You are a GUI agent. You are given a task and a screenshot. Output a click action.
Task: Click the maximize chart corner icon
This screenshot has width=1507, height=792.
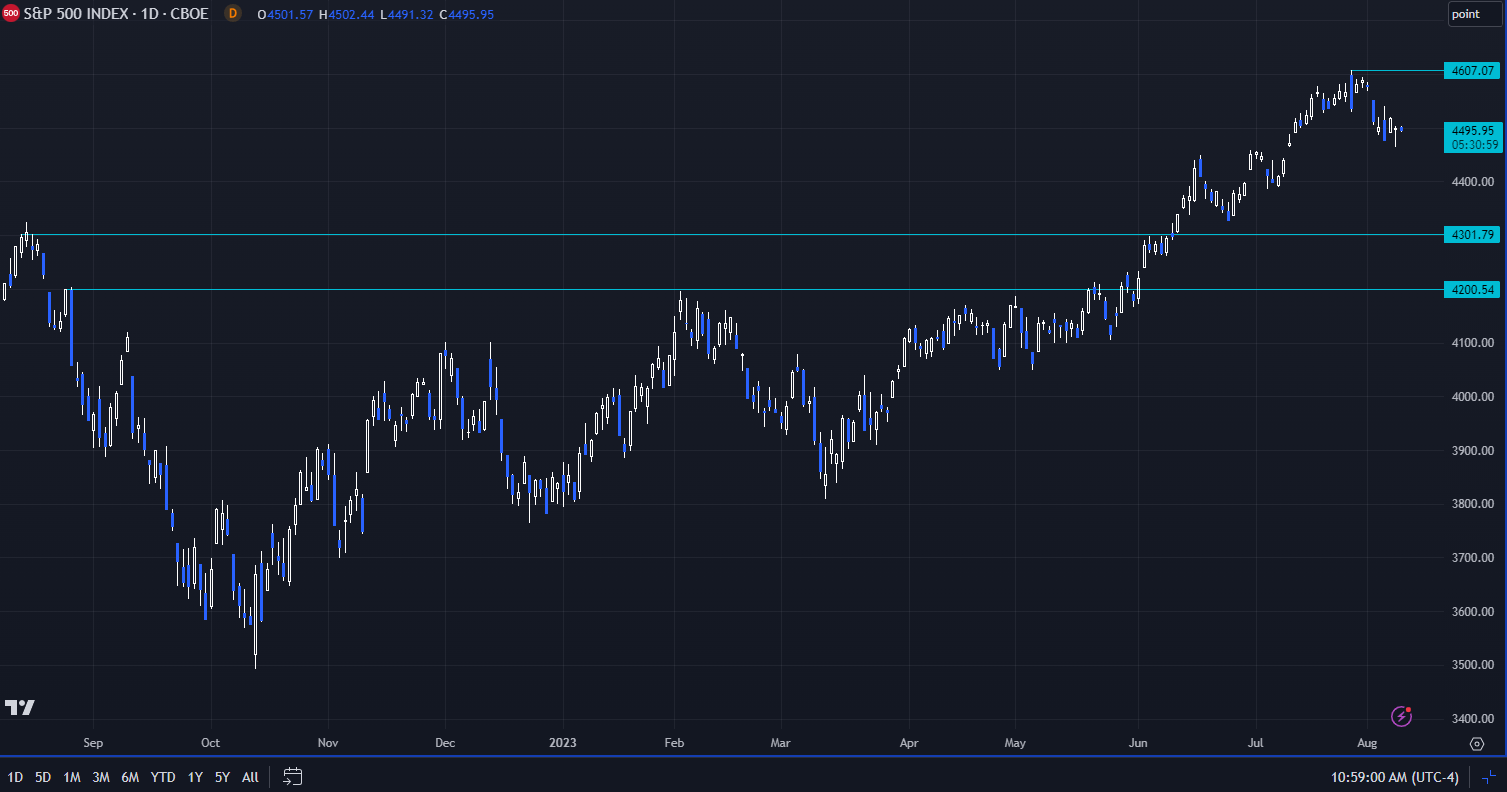(1490, 776)
